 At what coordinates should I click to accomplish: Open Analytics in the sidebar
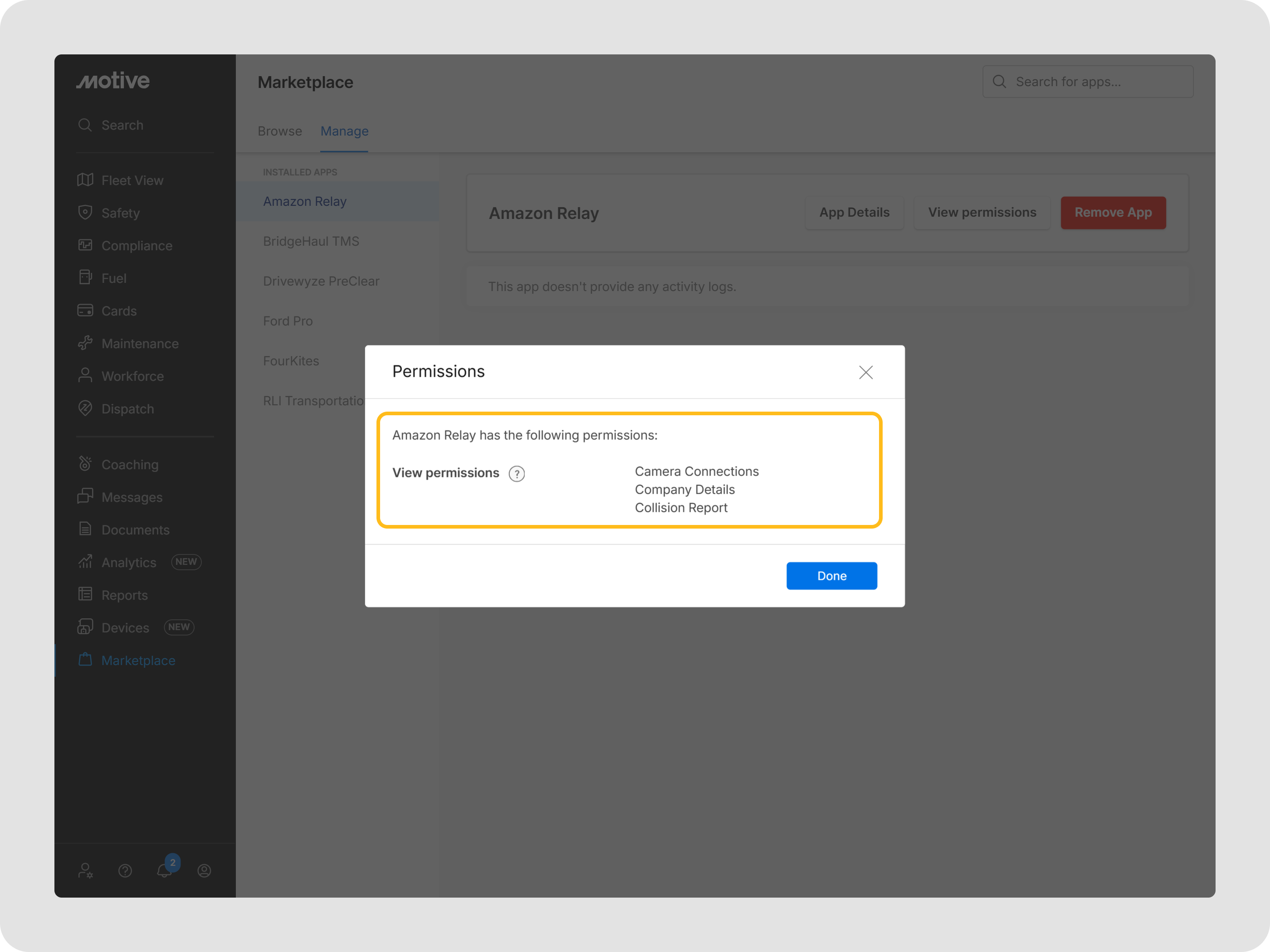coord(129,563)
